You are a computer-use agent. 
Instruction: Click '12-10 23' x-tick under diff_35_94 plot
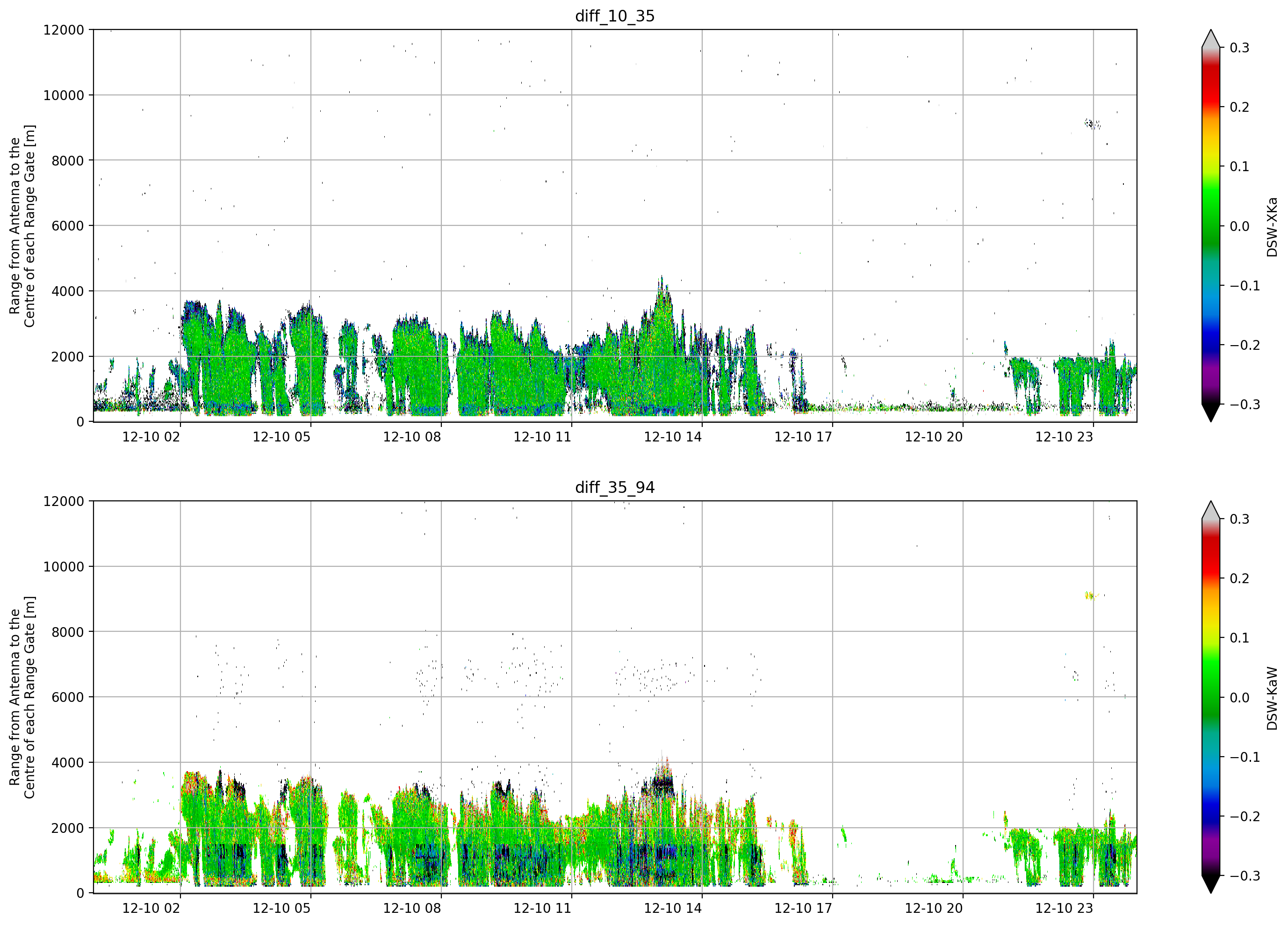click(1064, 908)
